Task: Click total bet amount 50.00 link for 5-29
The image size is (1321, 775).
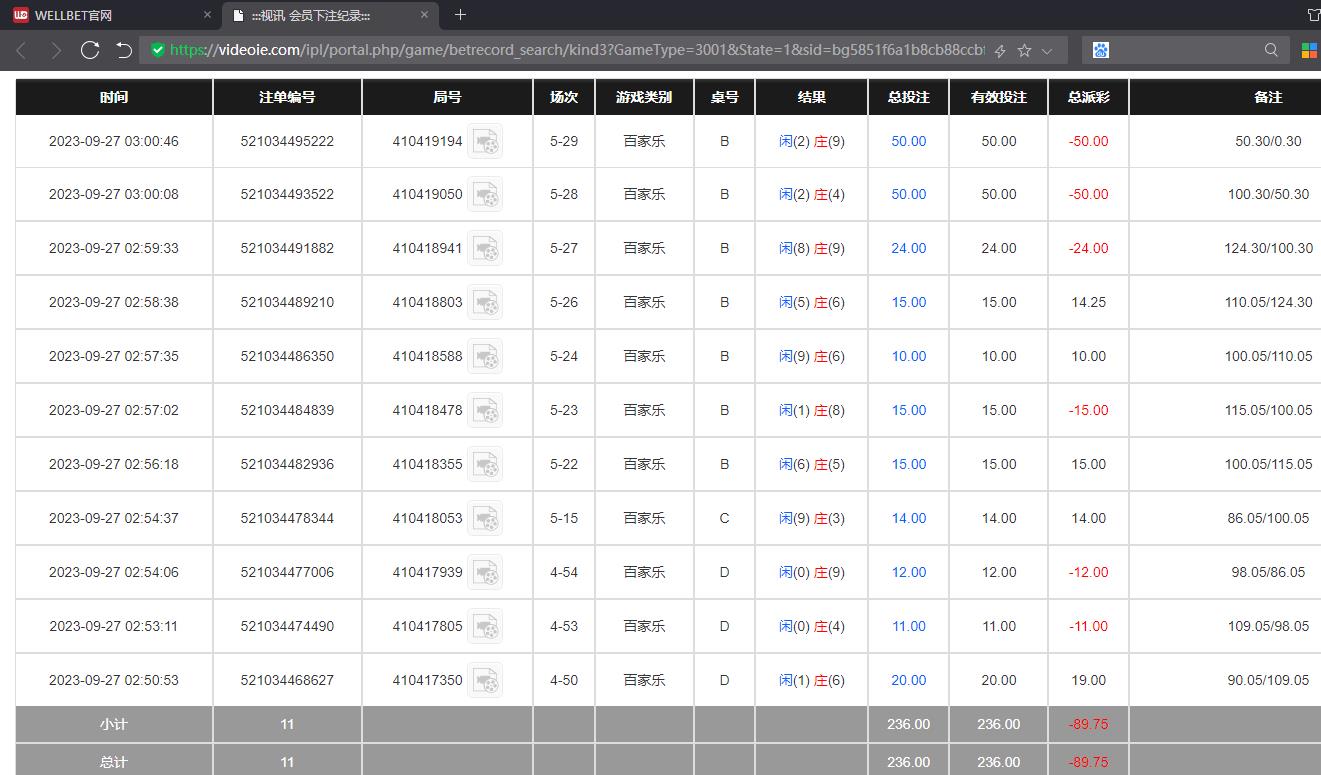Action: point(908,142)
